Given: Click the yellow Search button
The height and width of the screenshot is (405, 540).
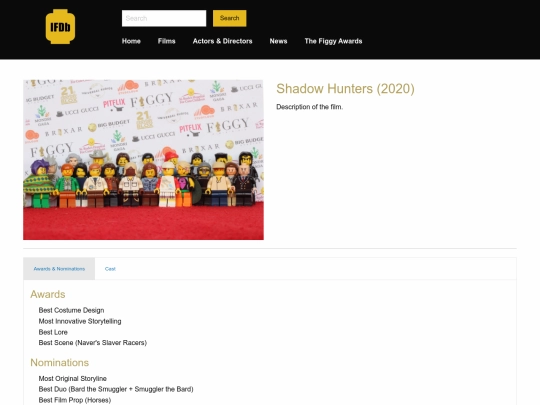Looking at the screenshot, I should tap(229, 18).
